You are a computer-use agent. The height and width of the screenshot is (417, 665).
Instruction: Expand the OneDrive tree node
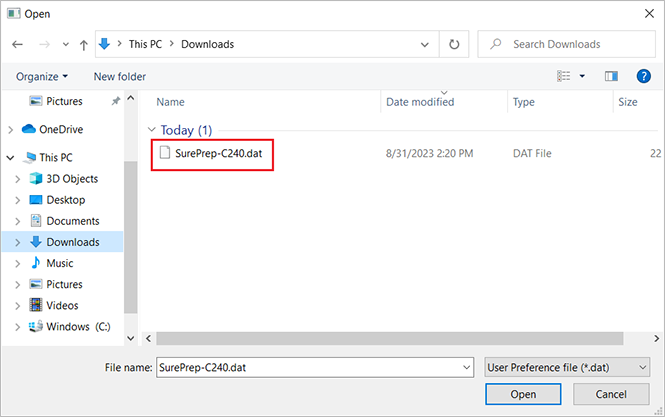tap(11, 130)
